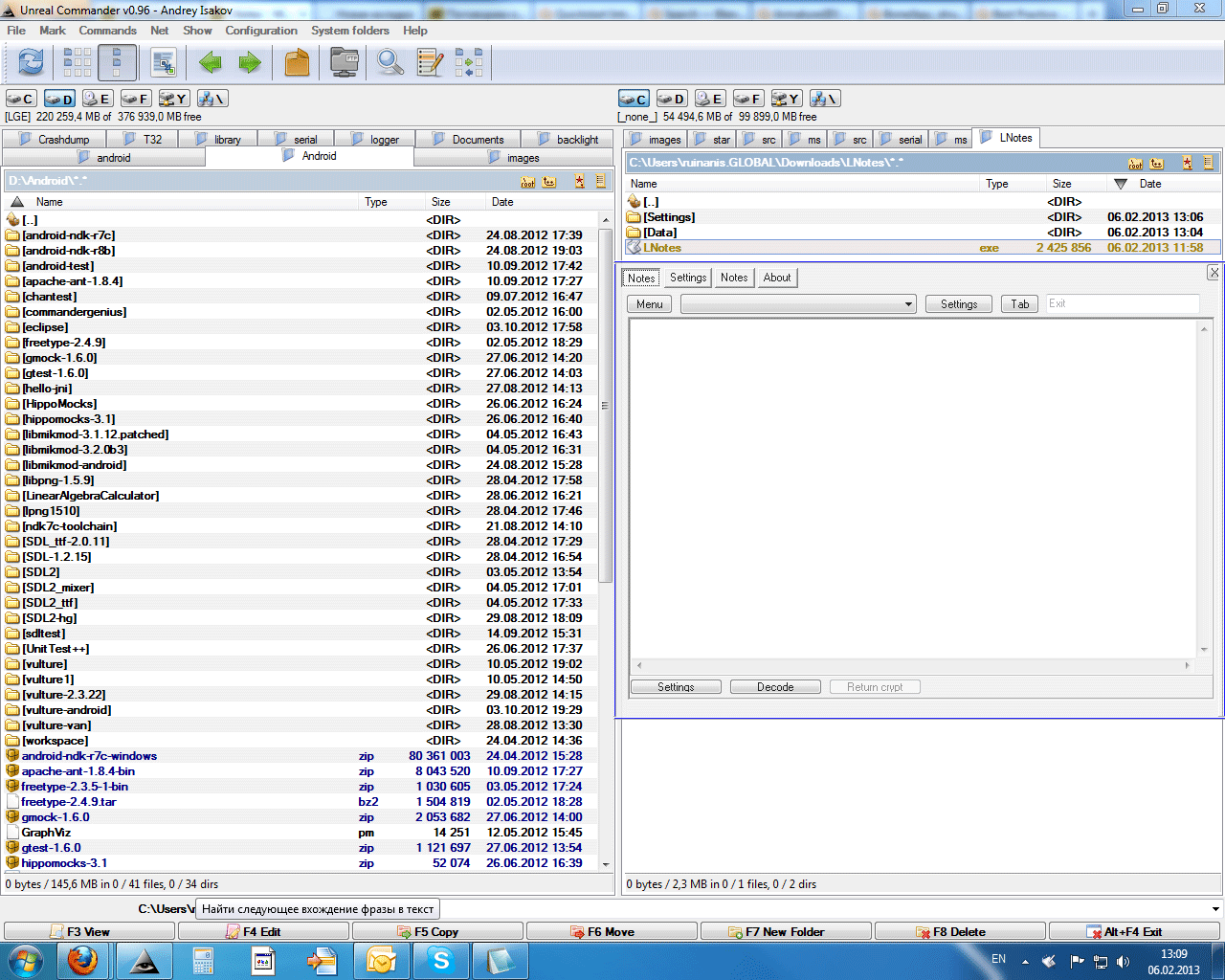Switch to the Crashdump tab
Screen dimensions: 1225x980
coord(56,140)
